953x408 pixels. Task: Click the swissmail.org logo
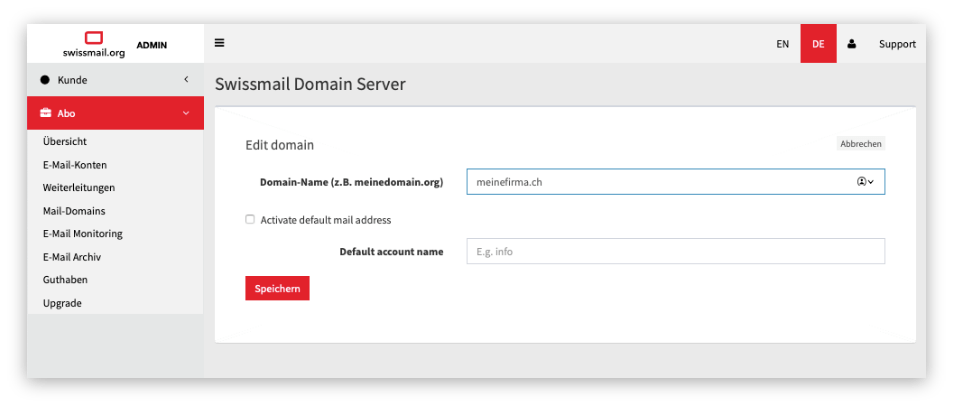click(x=93, y=44)
